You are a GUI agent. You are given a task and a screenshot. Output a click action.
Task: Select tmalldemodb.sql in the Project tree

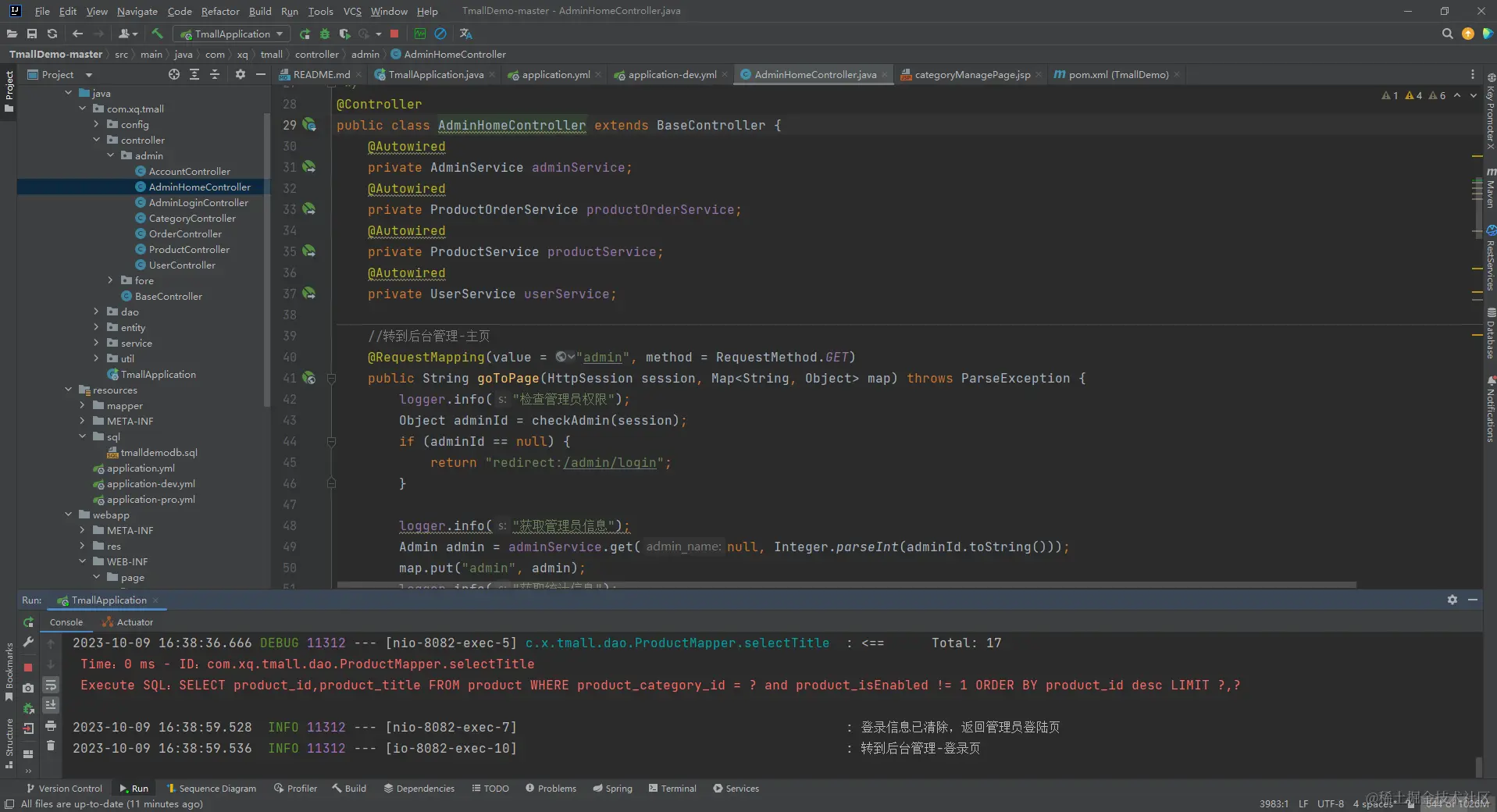point(152,452)
